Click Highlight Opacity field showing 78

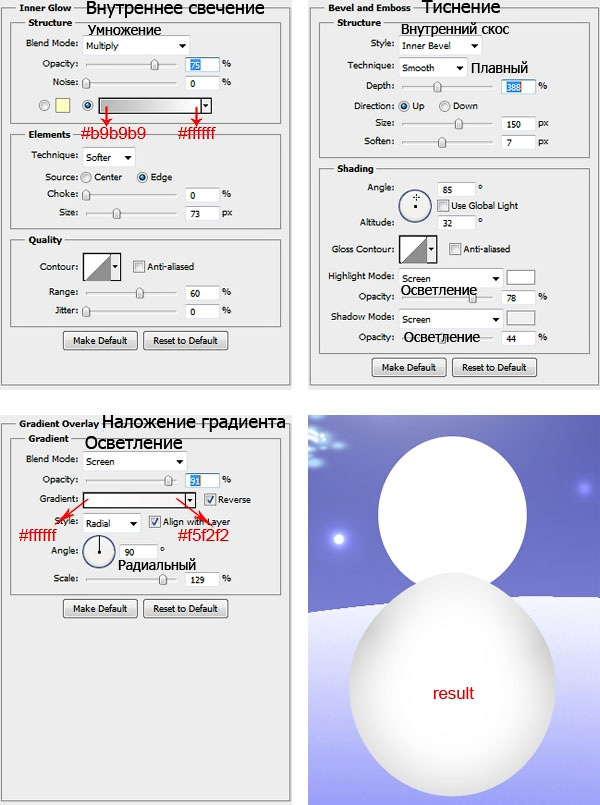[518, 298]
